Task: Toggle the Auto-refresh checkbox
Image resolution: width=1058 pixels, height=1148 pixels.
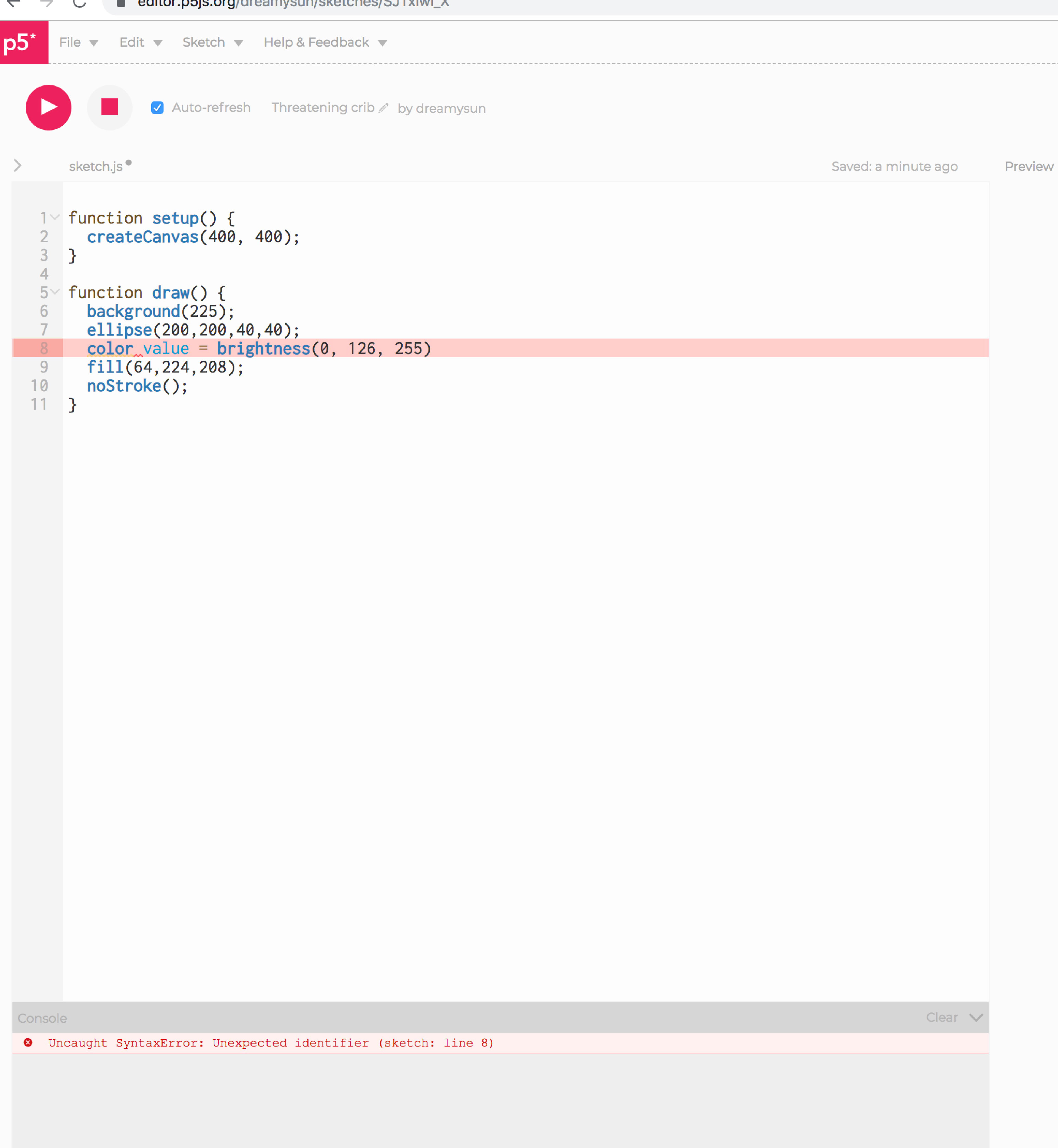Action: coord(157,108)
